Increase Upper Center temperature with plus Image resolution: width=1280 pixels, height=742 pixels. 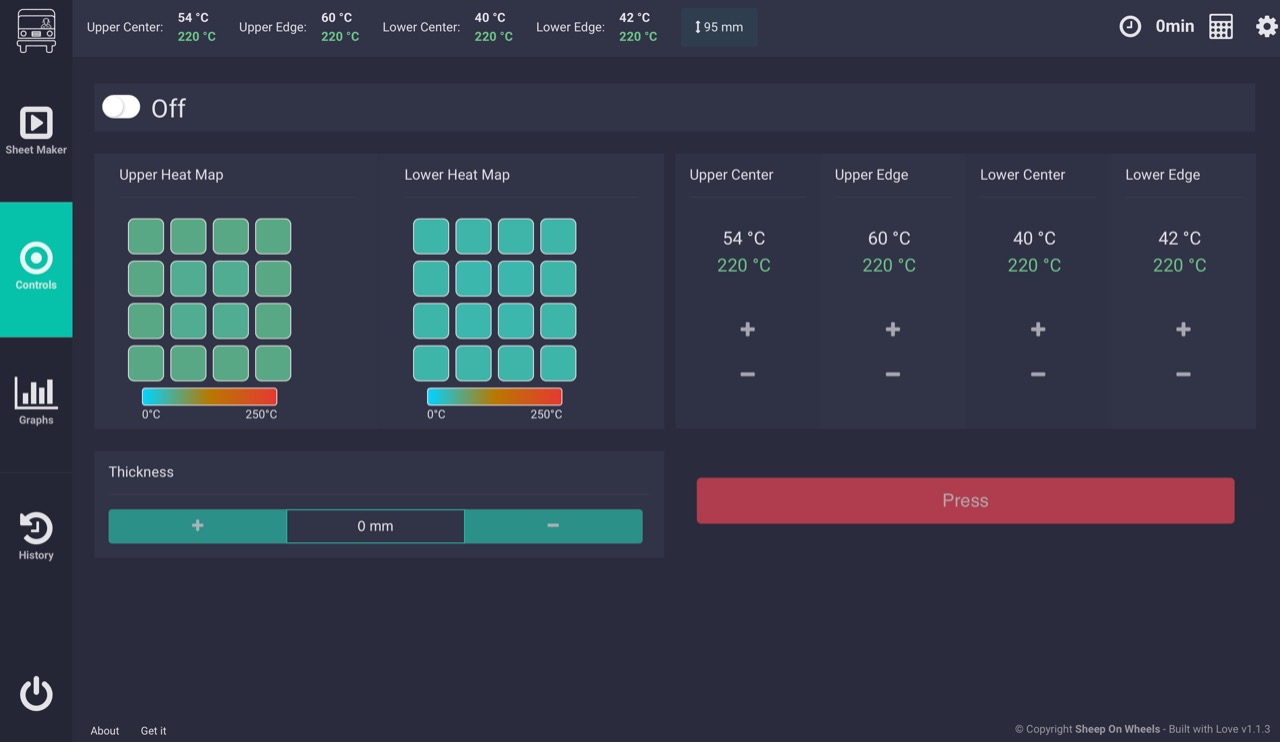[x=747, y=329]
